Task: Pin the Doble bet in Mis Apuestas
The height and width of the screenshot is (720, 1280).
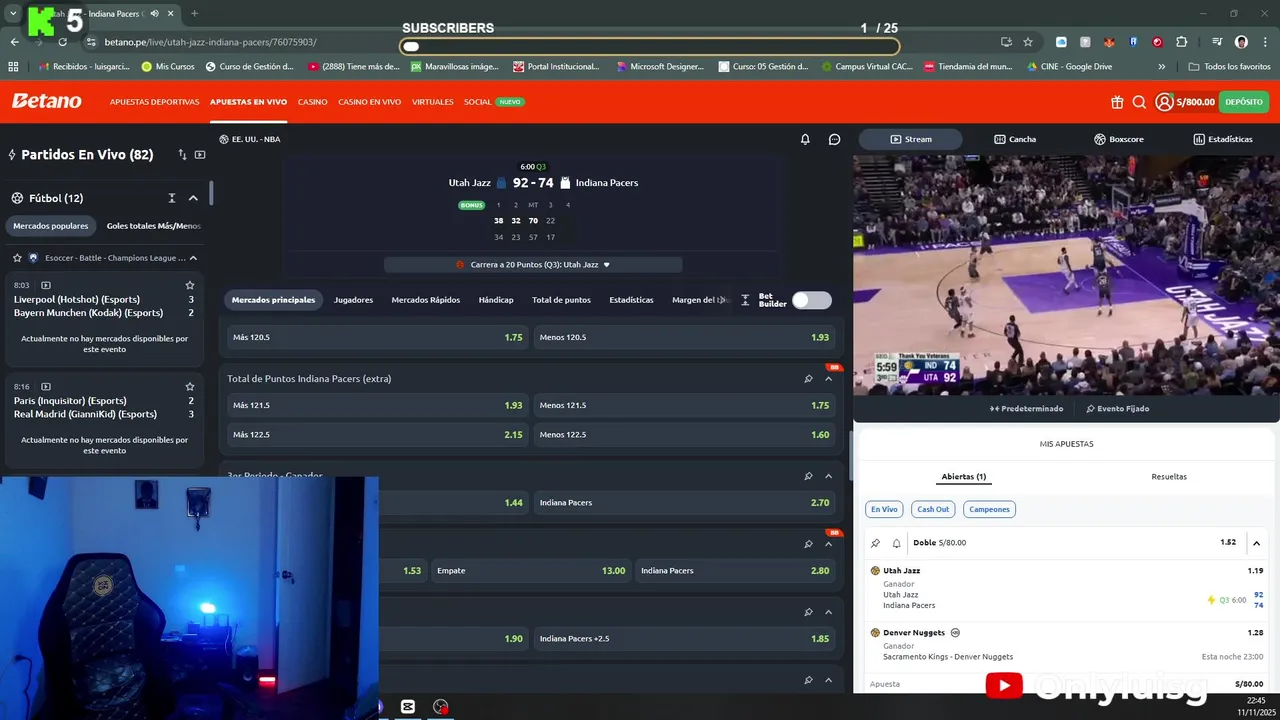Action: [875, 543]
